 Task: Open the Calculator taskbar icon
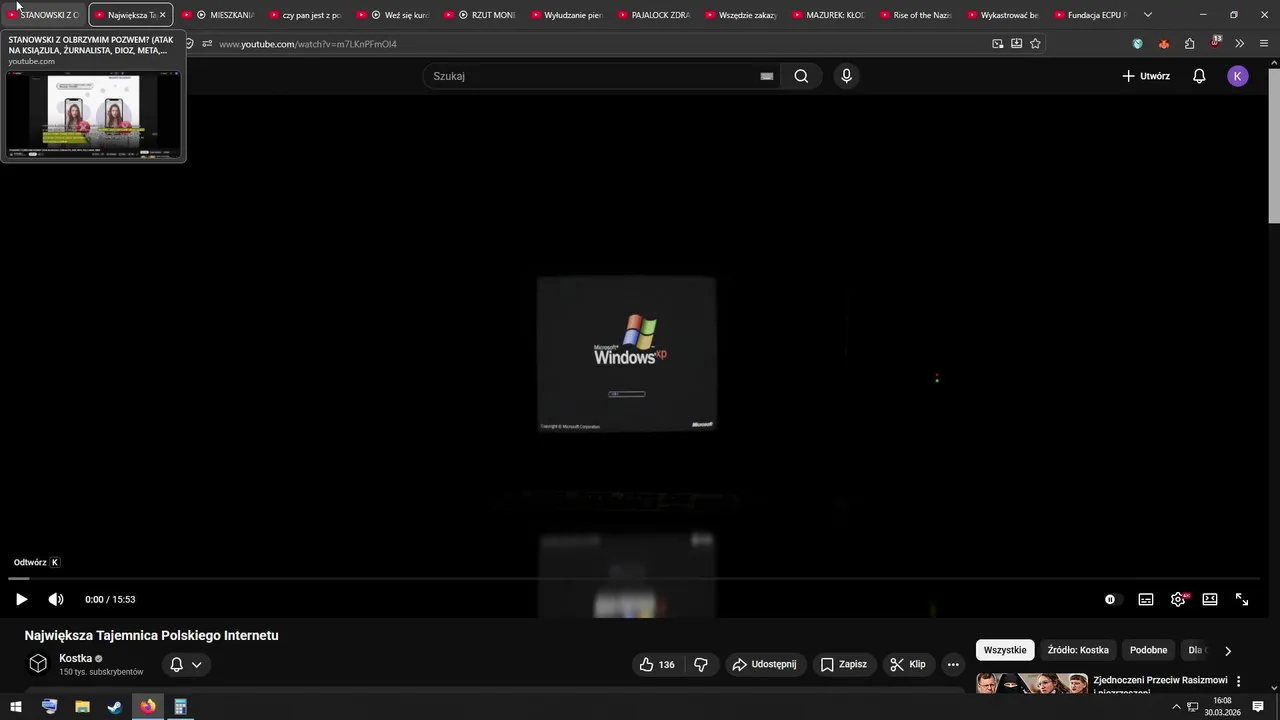coord(180,707)
